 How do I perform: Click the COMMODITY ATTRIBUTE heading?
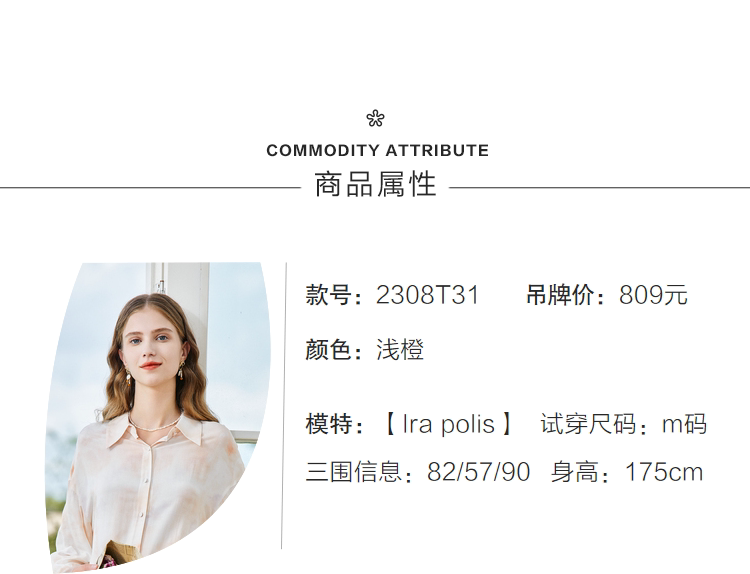377,151
